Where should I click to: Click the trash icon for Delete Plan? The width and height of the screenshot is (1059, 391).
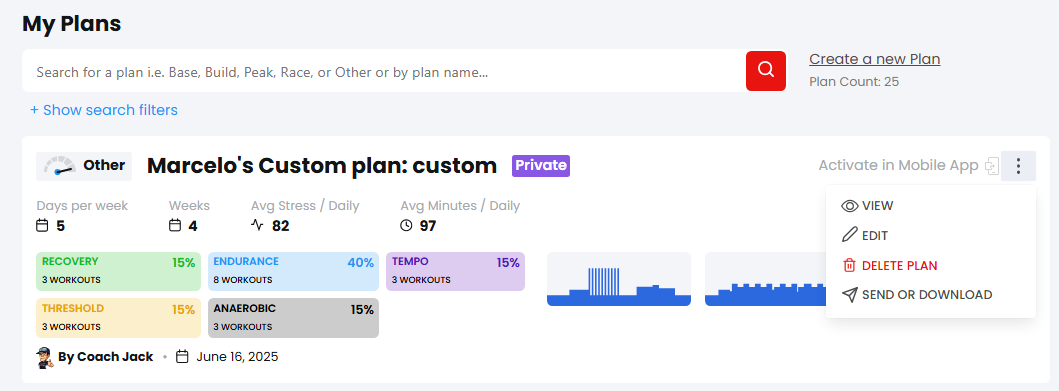pos(850,265)
